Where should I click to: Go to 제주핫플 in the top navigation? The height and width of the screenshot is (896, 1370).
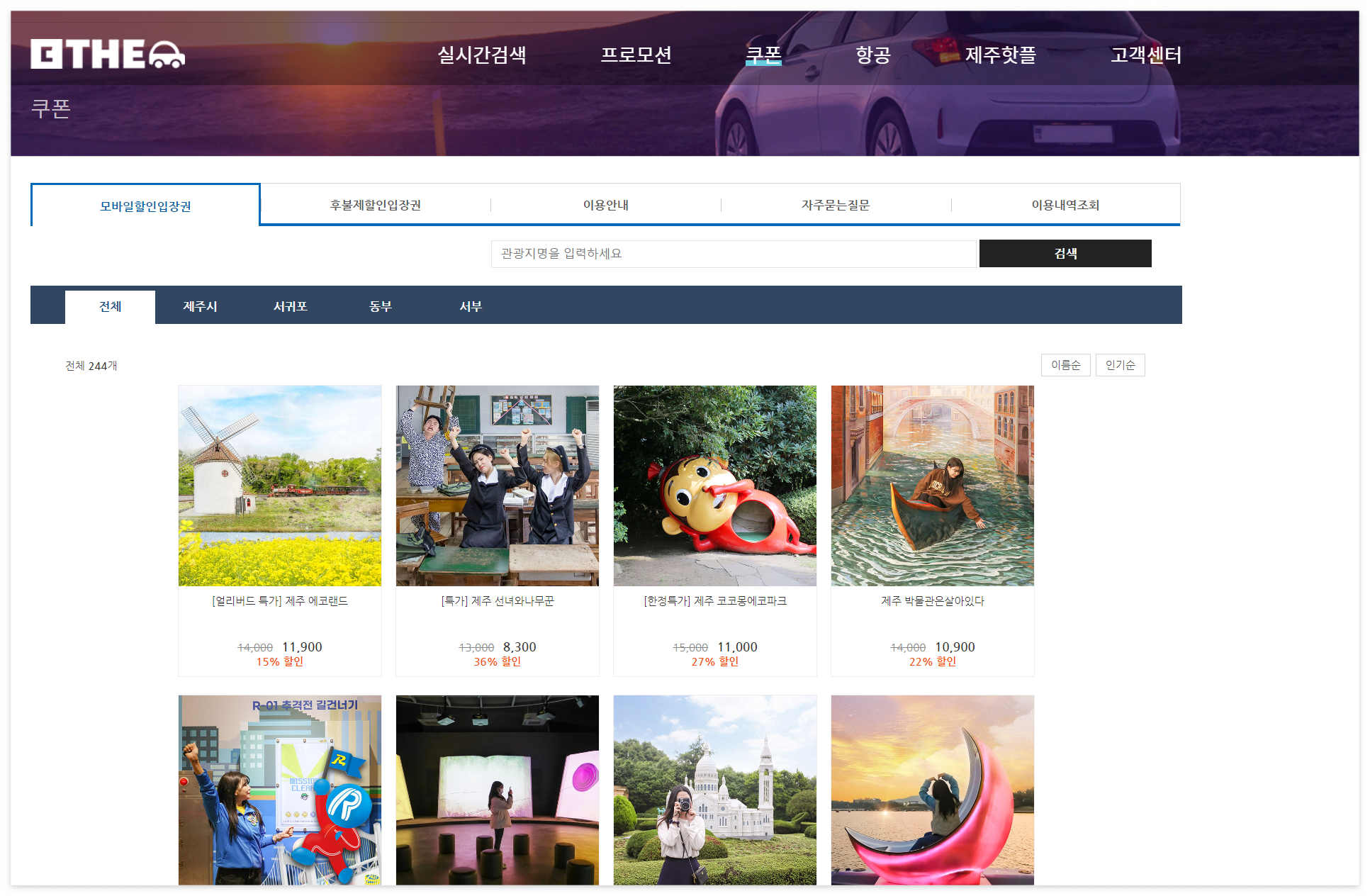tap(1000, 55)
